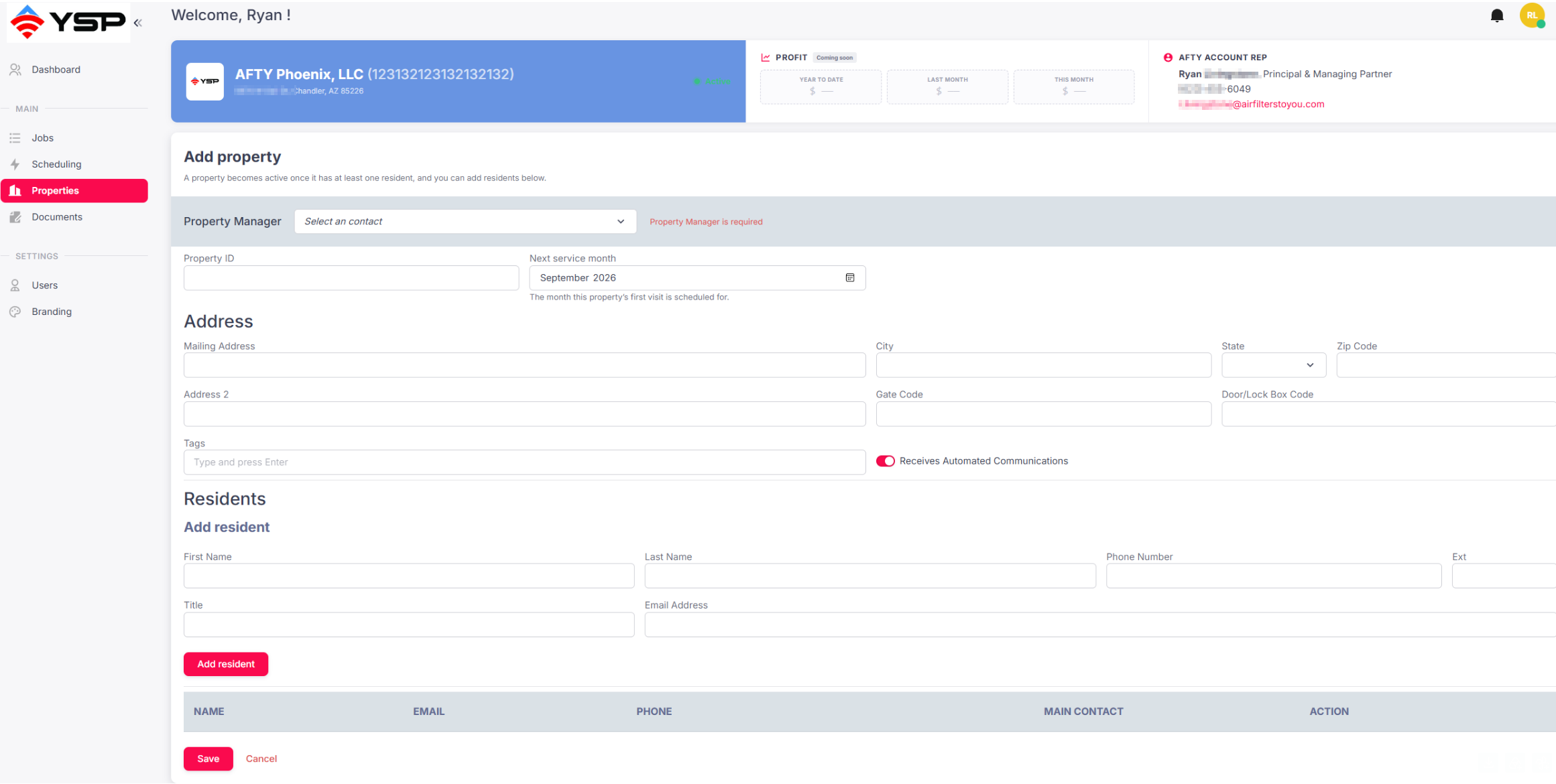Click the First Name input field
This screenshot has height=784, width=1556.
409,576
